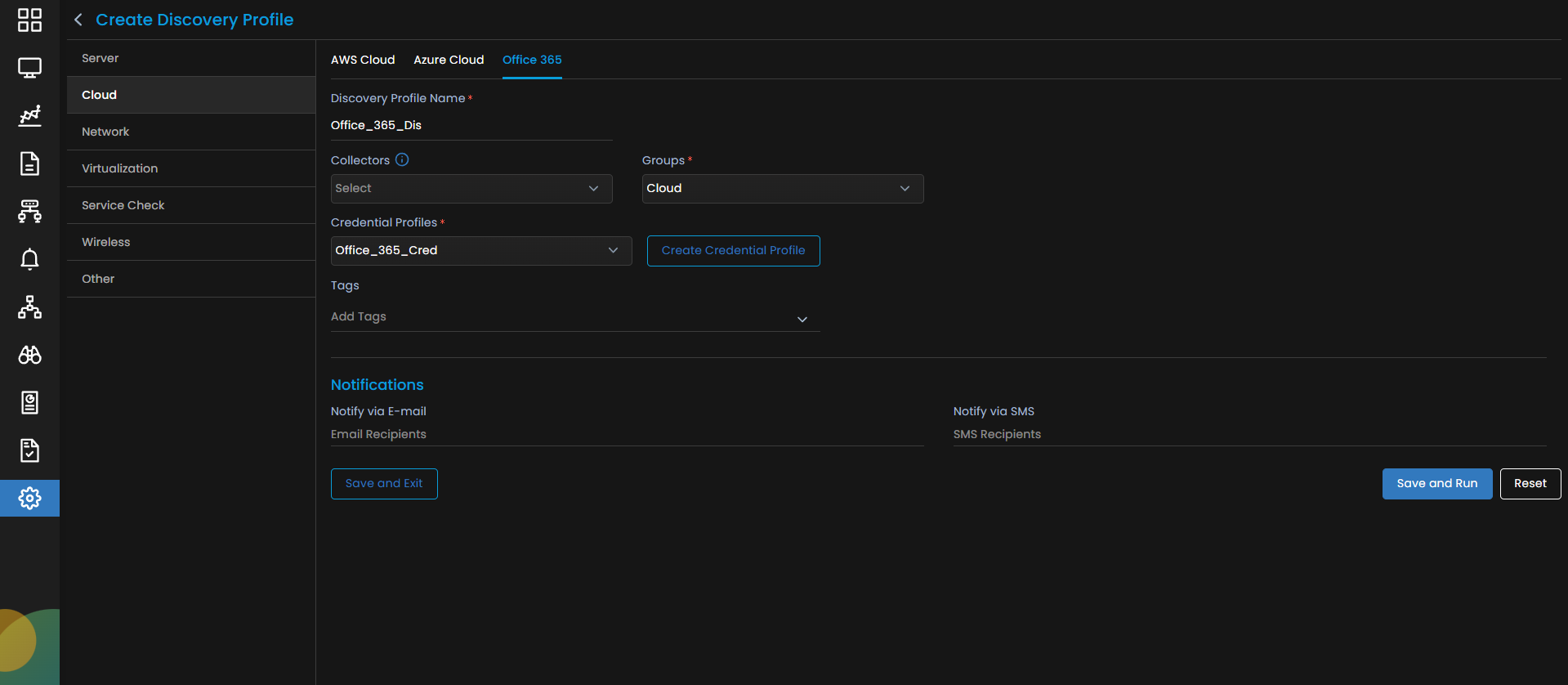Open the topology hierarchy icon in sidebar
This screenshot has height=685, width=1568.
29,307
